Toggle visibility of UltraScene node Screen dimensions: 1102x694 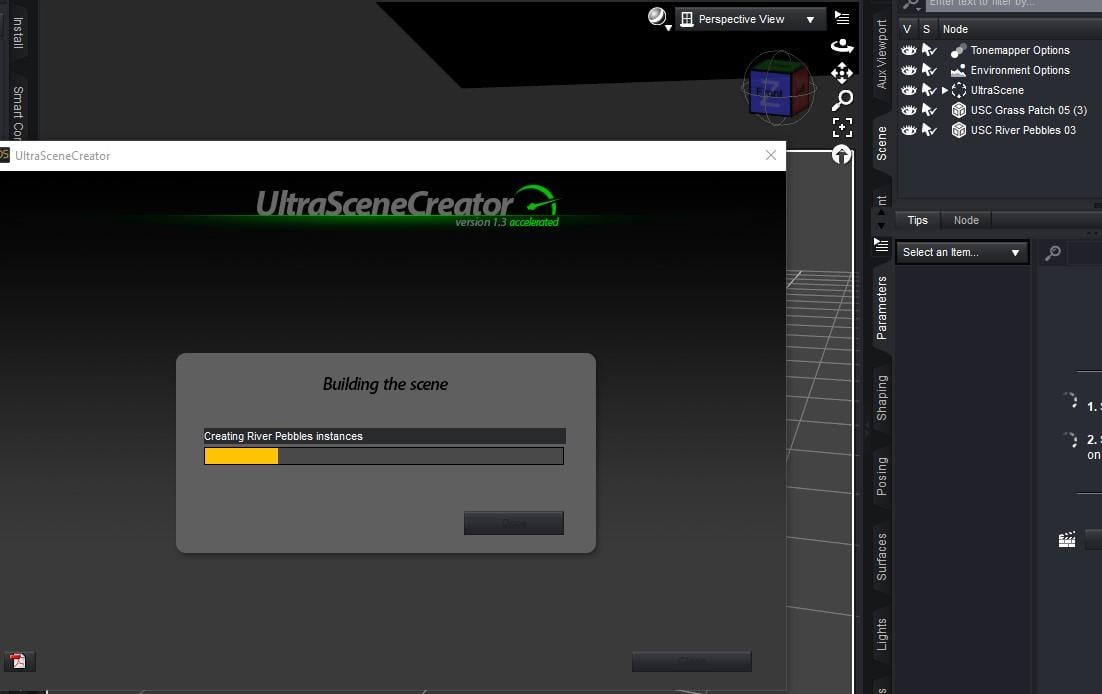[908, 90]
